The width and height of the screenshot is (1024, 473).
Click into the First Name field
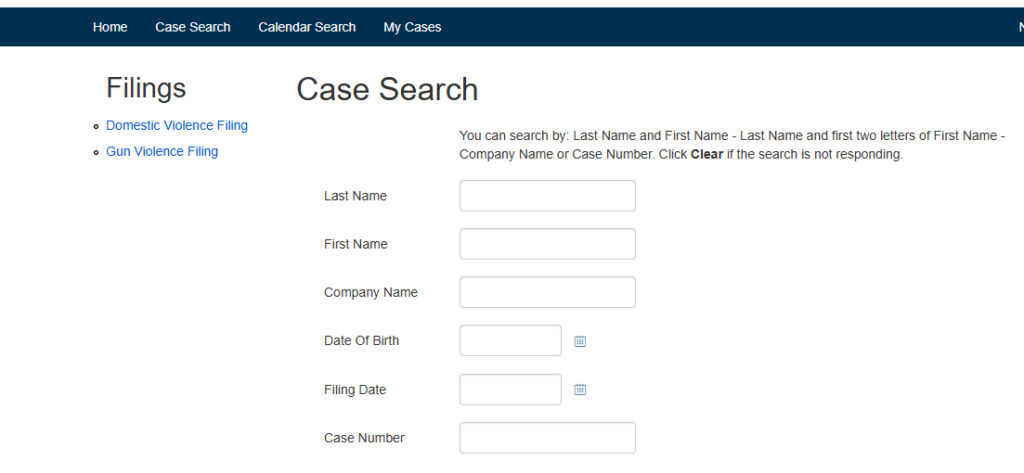click(547, 244)
